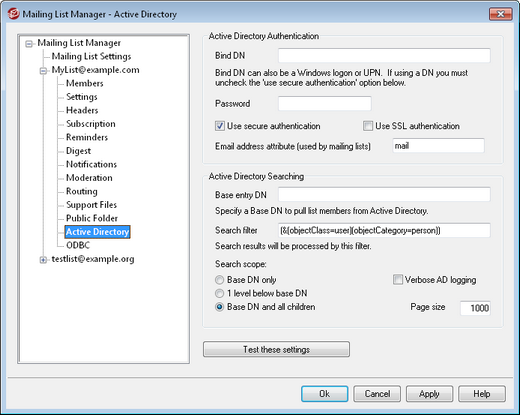Click the Base entry DN field
Viewport: 520px width, 415px height.
coord(384,194)
